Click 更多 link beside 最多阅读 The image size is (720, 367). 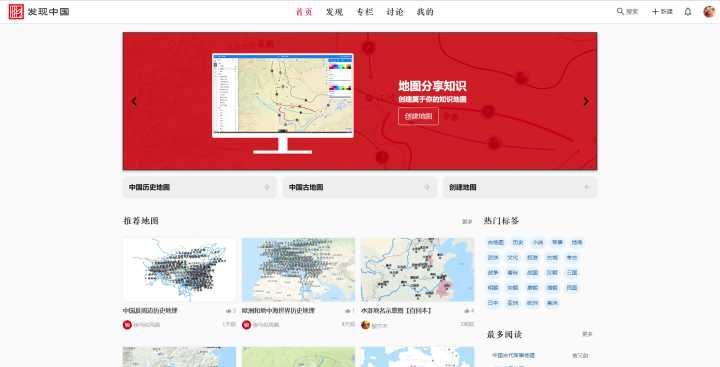click(587, 334)
